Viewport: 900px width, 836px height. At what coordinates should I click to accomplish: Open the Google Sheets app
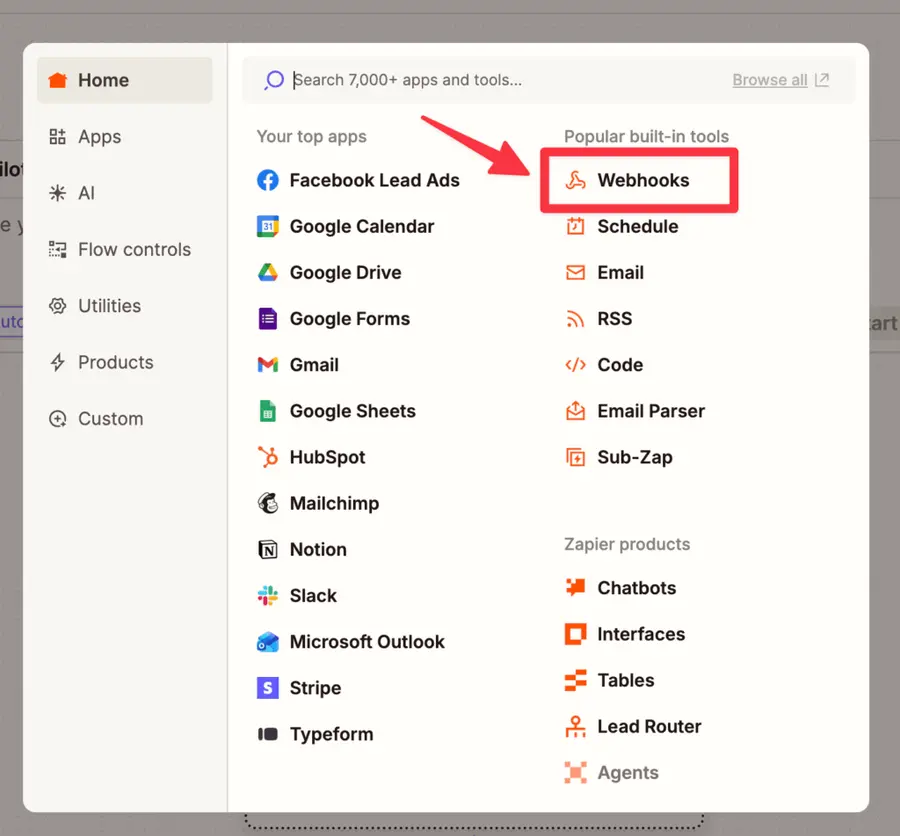point(352,411)
